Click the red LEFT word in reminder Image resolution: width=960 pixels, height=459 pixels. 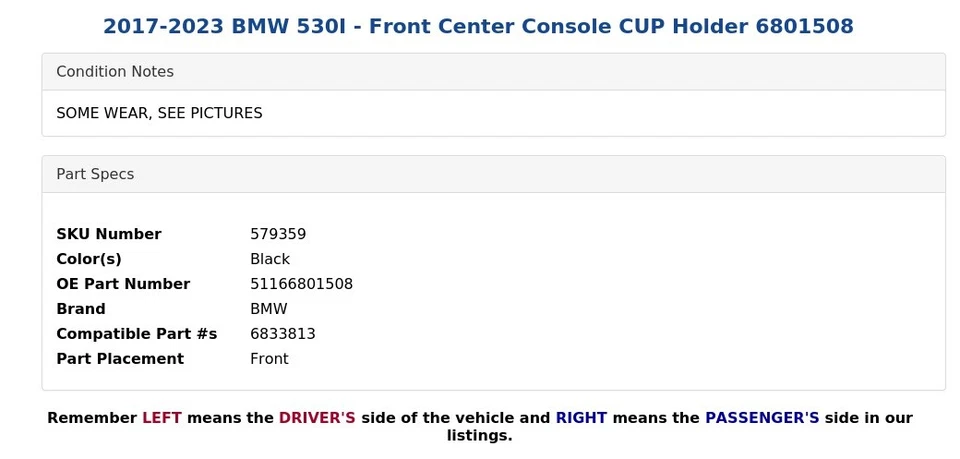pyautogui.click(x=162, y=418)
